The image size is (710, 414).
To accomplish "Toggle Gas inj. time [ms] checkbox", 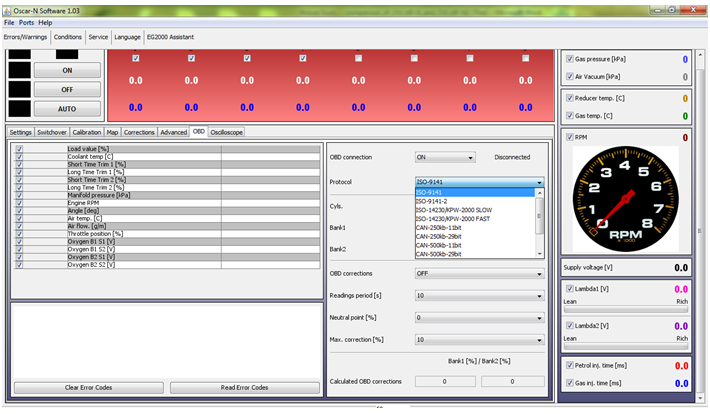I will [x=570, y=383].
